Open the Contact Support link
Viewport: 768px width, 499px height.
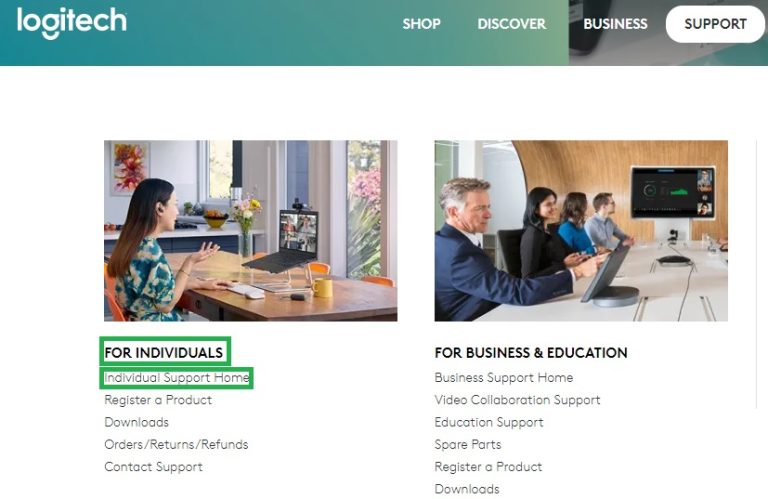pos(153,467)
